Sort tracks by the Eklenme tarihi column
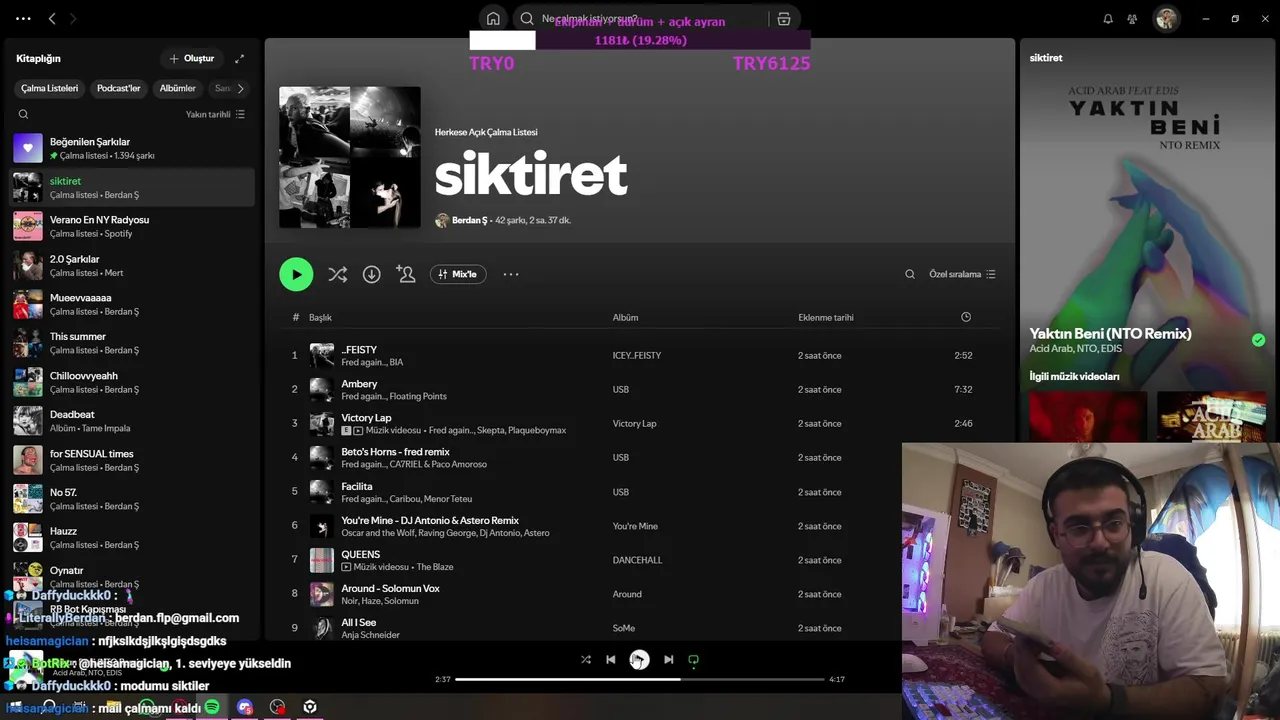 click(x=826, y=317)
